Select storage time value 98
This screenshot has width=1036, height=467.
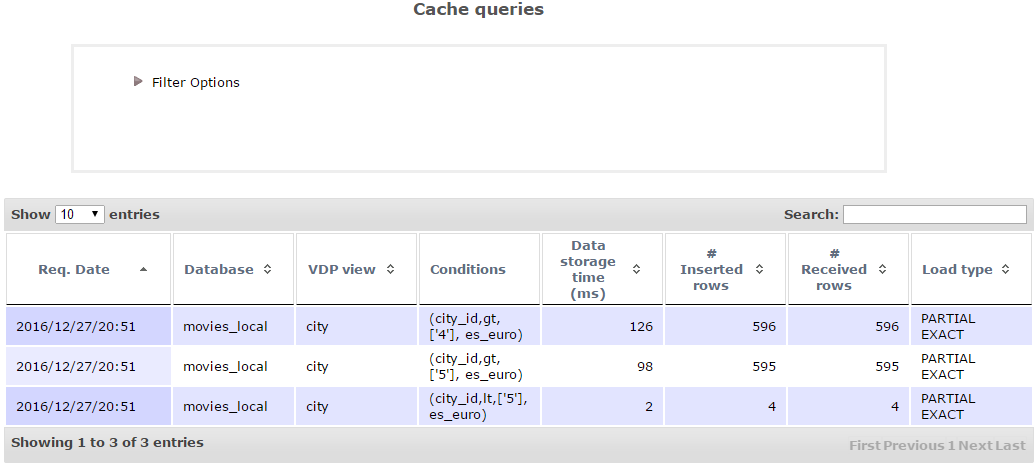coord(644,367)
